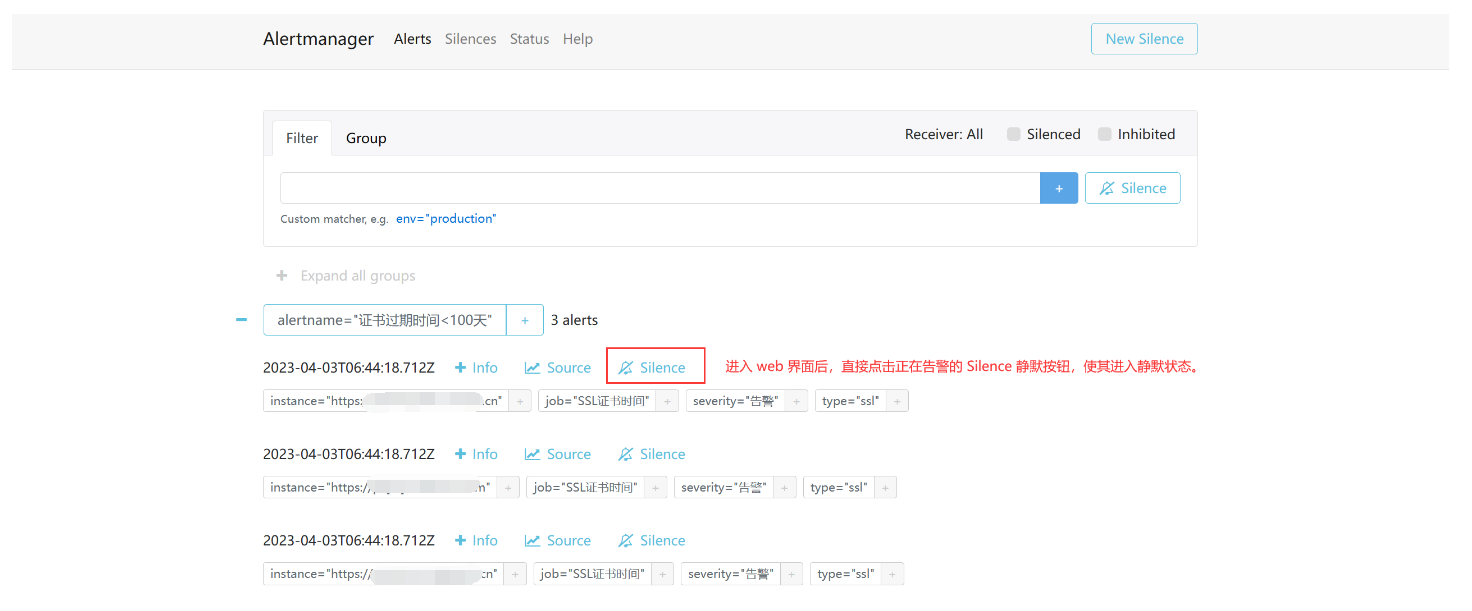This screenshot has height=611, width=1472.
Task: Focus the filter matcher input field
Action: click(x=660, y=188)
